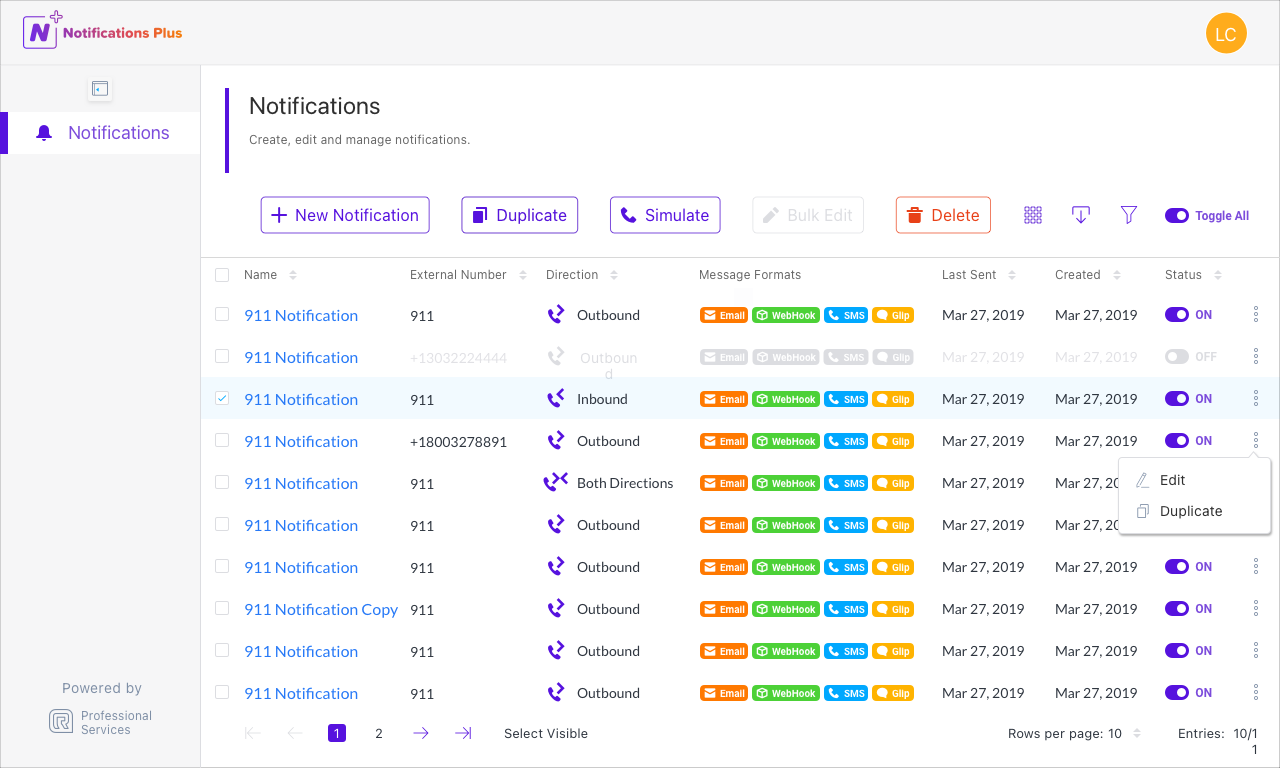Click the New Notification button
Screen dimensions: 1280x768
pyautogui.click(x=345, y=215)
